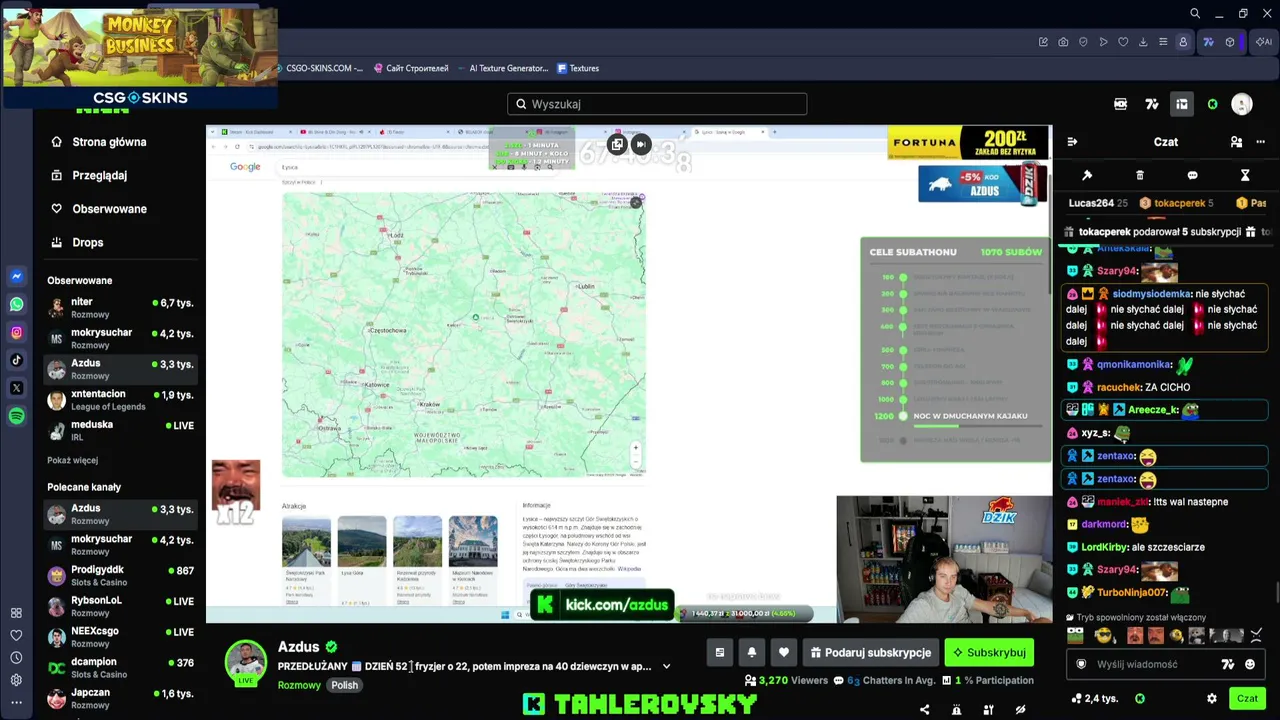Screen dimensions: 1280x720
Task: Click Subskrybuj button
Action: tap(989, 653)
